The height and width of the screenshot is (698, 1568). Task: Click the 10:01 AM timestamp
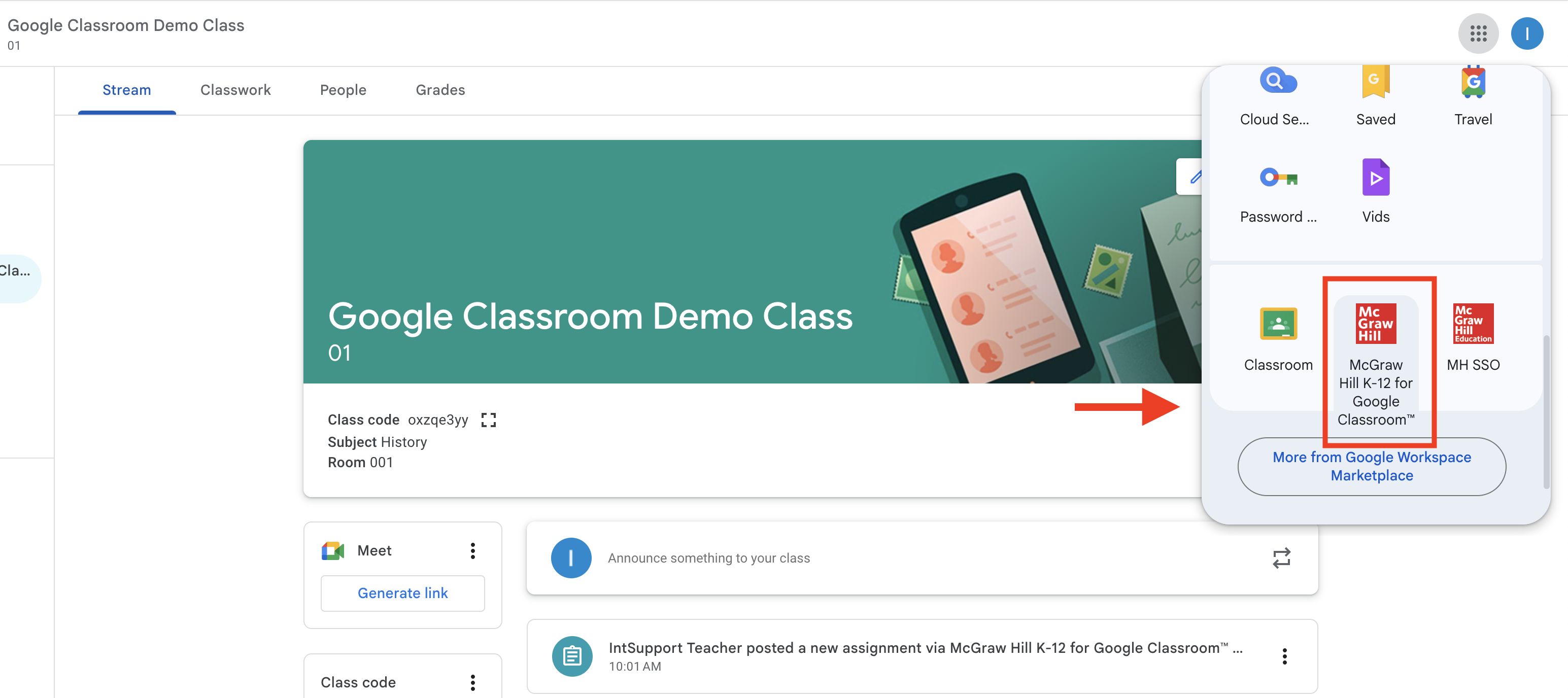634,667
